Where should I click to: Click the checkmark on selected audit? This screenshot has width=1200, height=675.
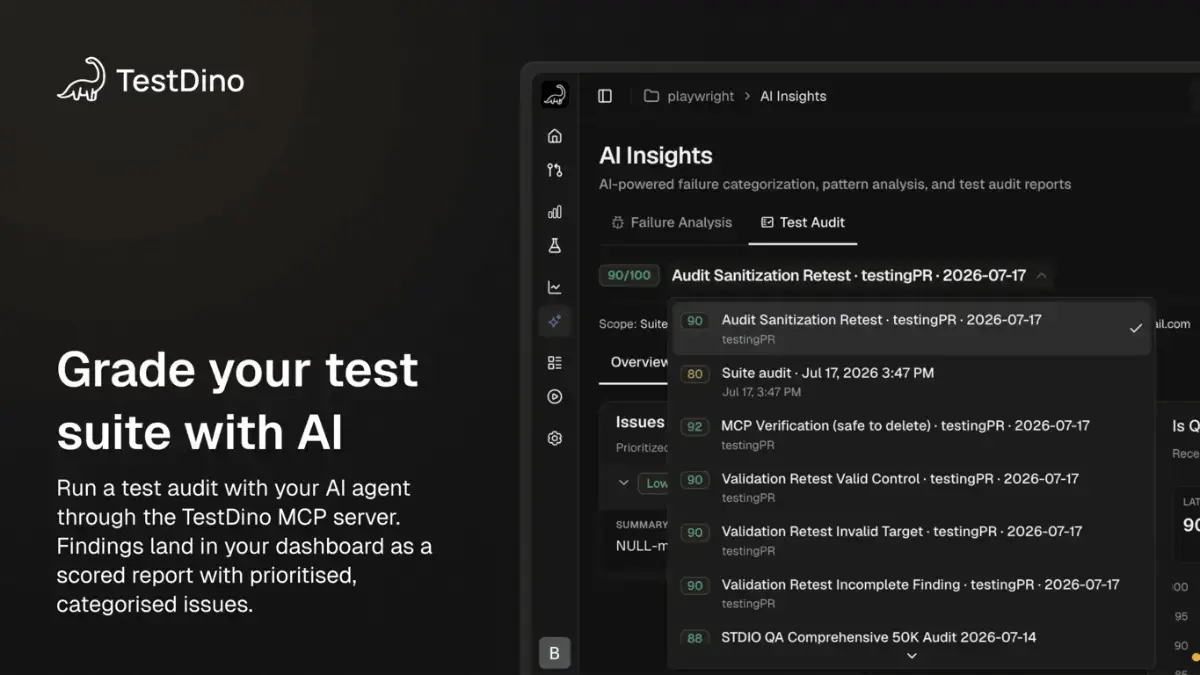point(1136,328)
